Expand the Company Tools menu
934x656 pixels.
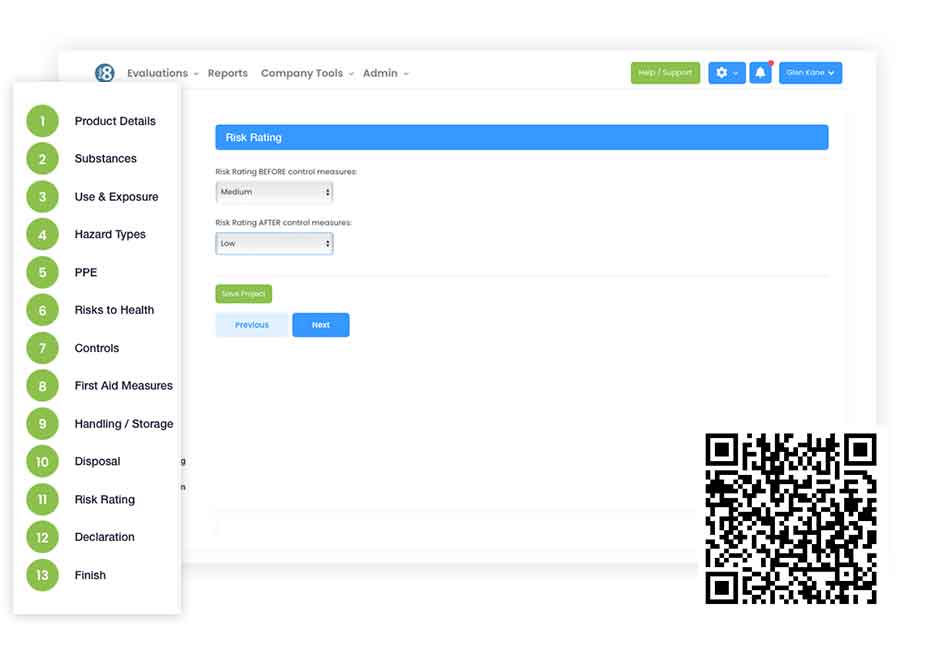[306, 73]
